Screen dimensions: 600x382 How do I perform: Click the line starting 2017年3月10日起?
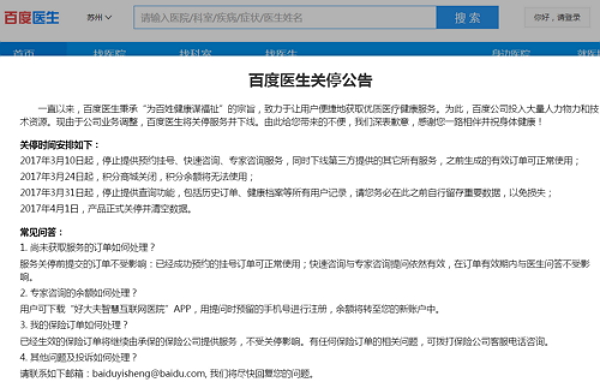pos(300,161)
